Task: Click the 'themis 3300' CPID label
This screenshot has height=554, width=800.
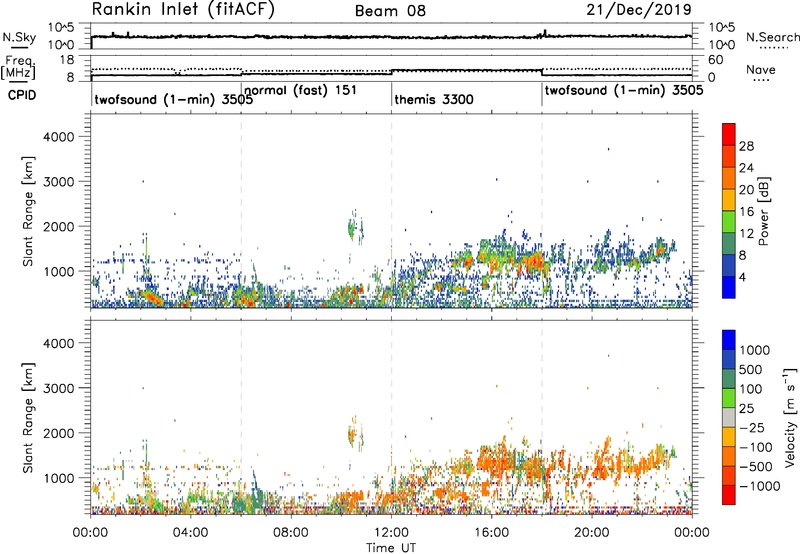Action: pos(434,99)
